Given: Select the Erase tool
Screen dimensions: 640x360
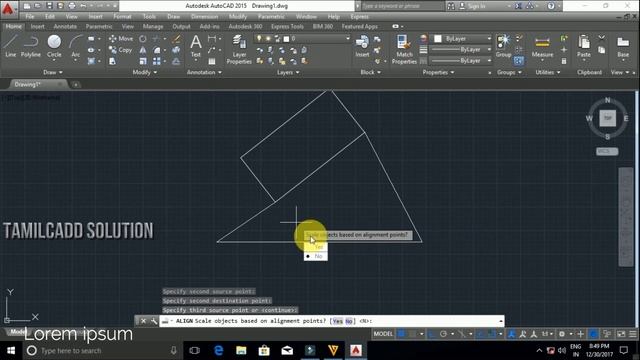Looking at the screenshot, I should coord(176,39).
